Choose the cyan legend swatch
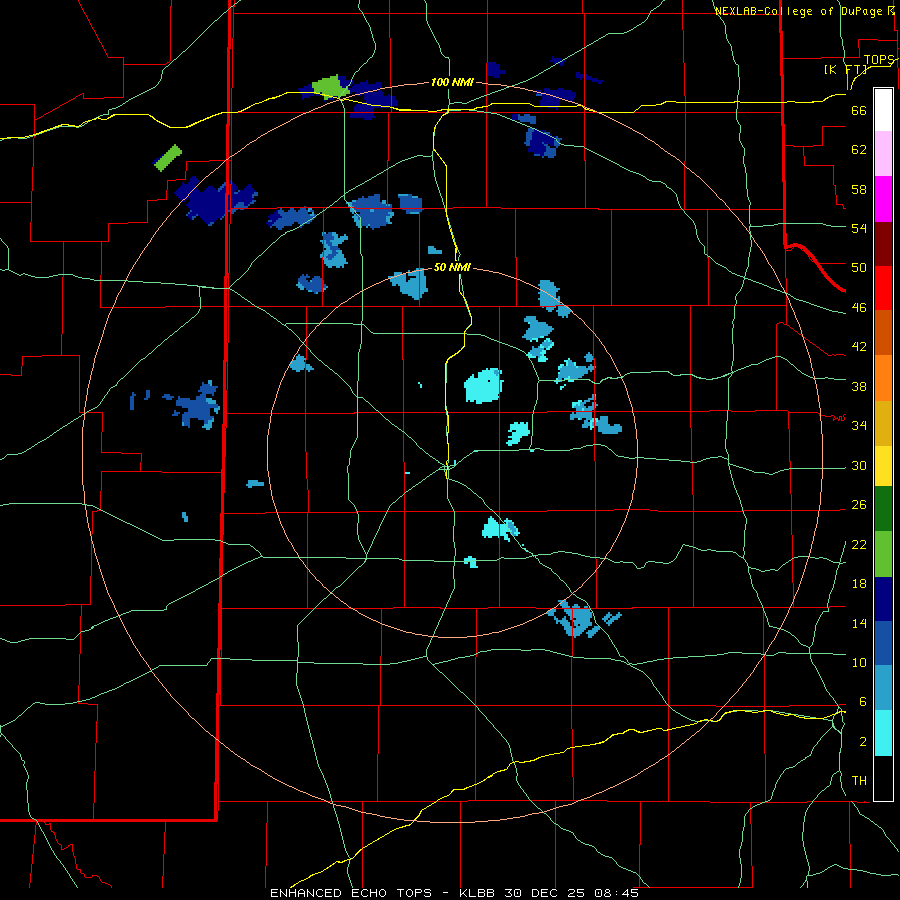900x900 pixels. pyautogui.click(x=883, y=733)
